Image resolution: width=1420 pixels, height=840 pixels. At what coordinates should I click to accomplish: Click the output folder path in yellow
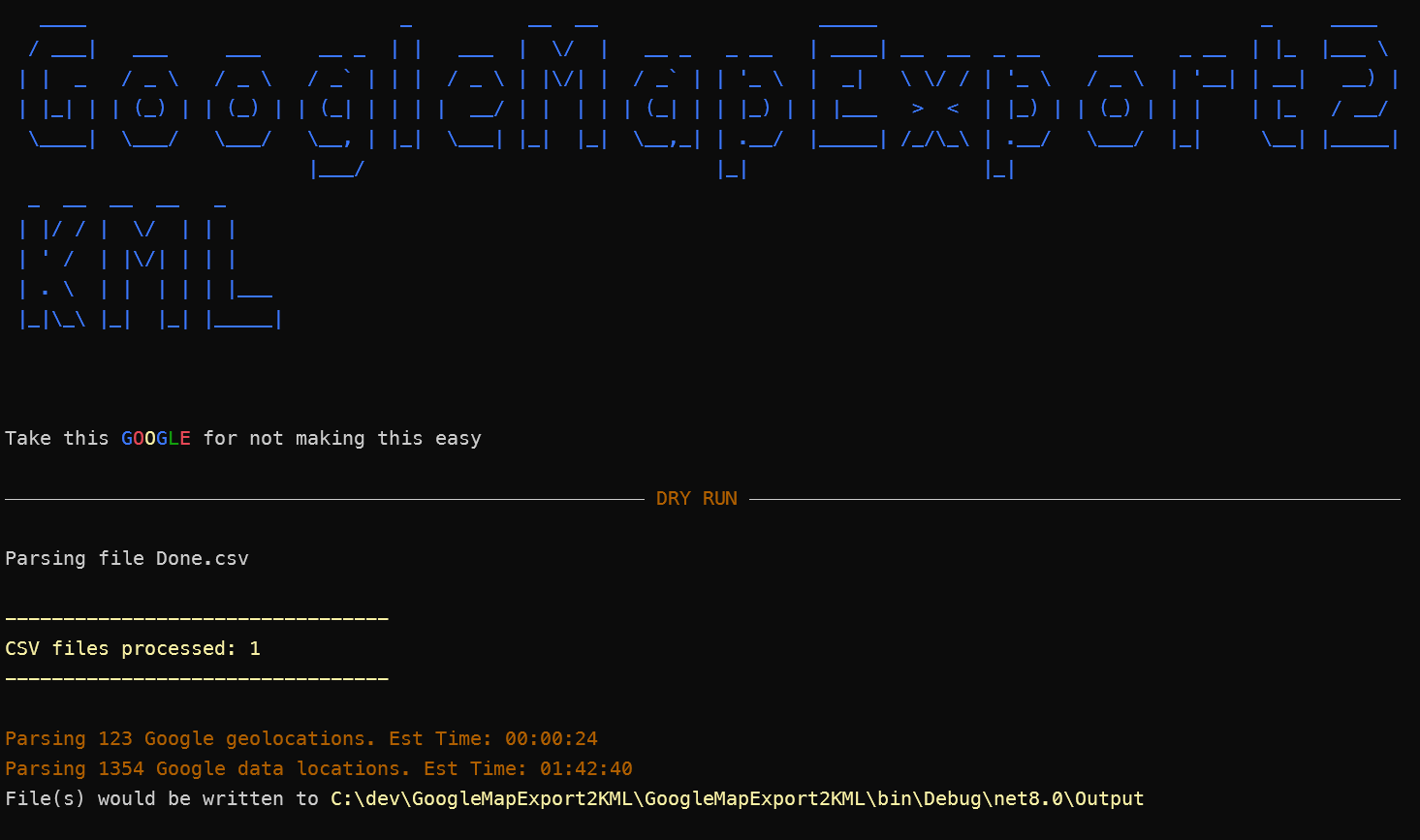737,798
